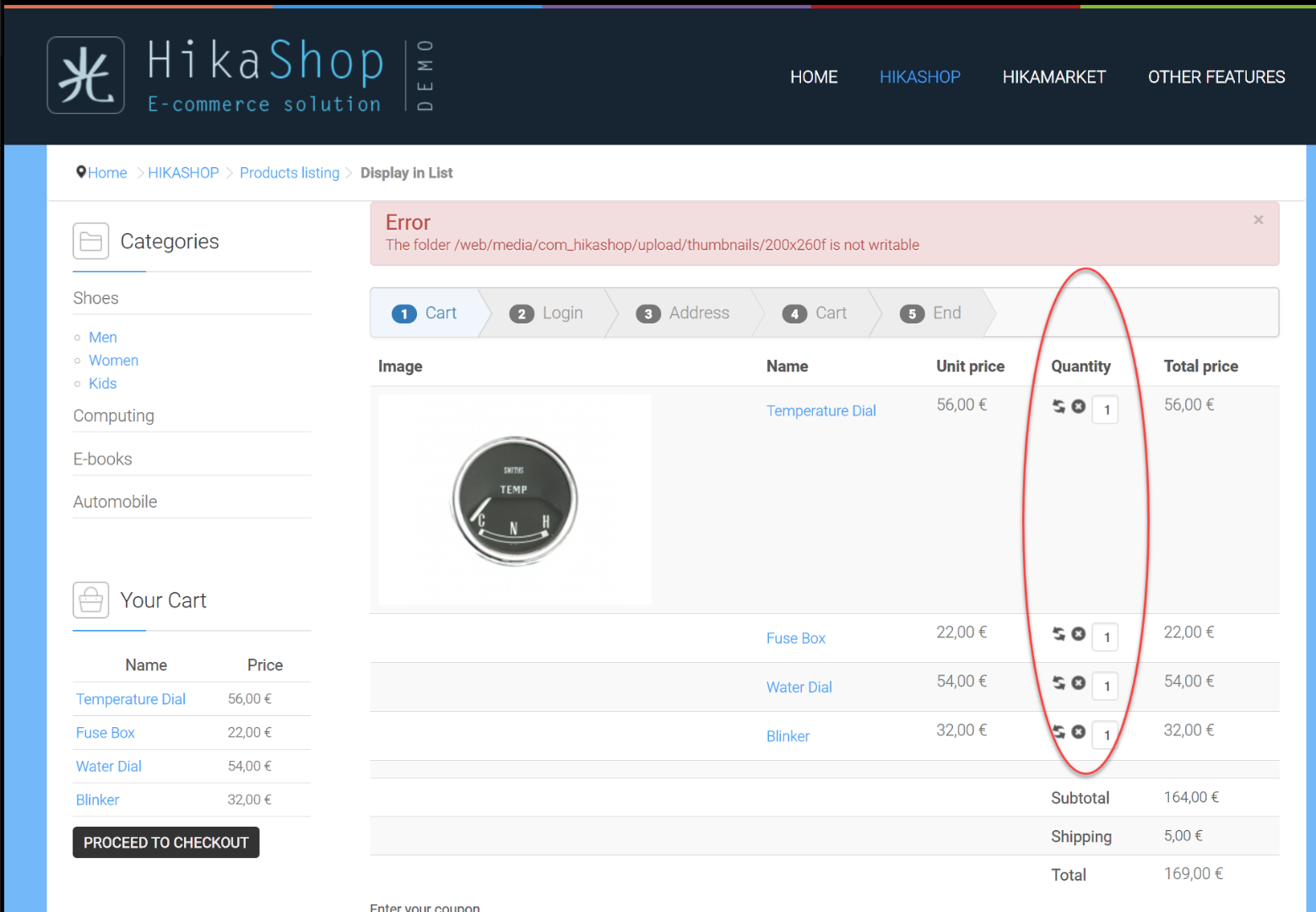The width and height of the screenshot is (1316, 912).
Task: Delete Fuse Box from the cart table
Action: pyautogui.click(x=1078, y=633)
